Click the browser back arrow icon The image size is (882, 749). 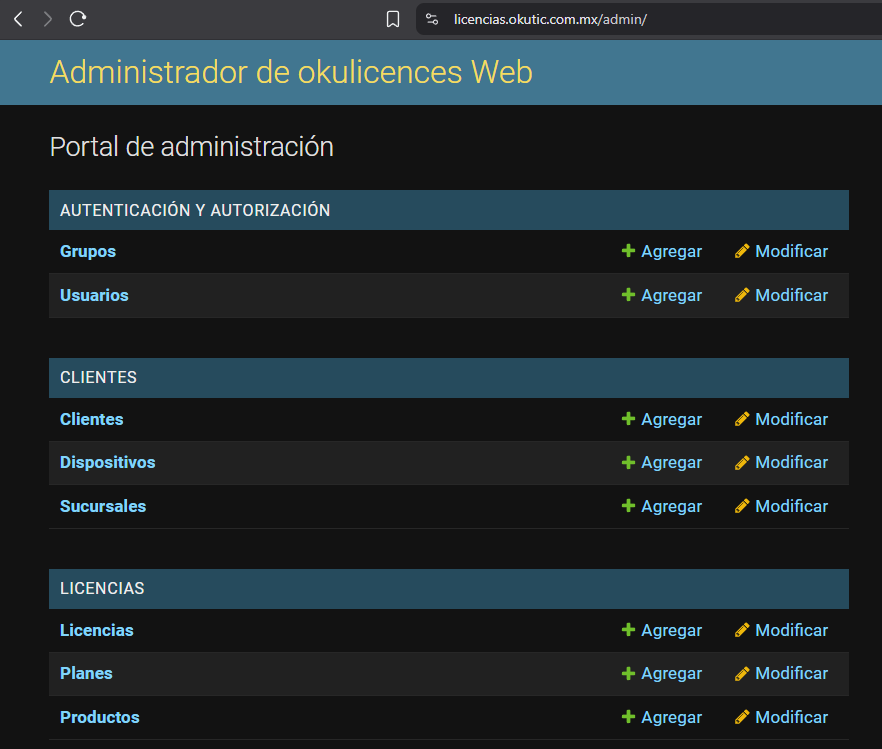click(x=18, y=19)
